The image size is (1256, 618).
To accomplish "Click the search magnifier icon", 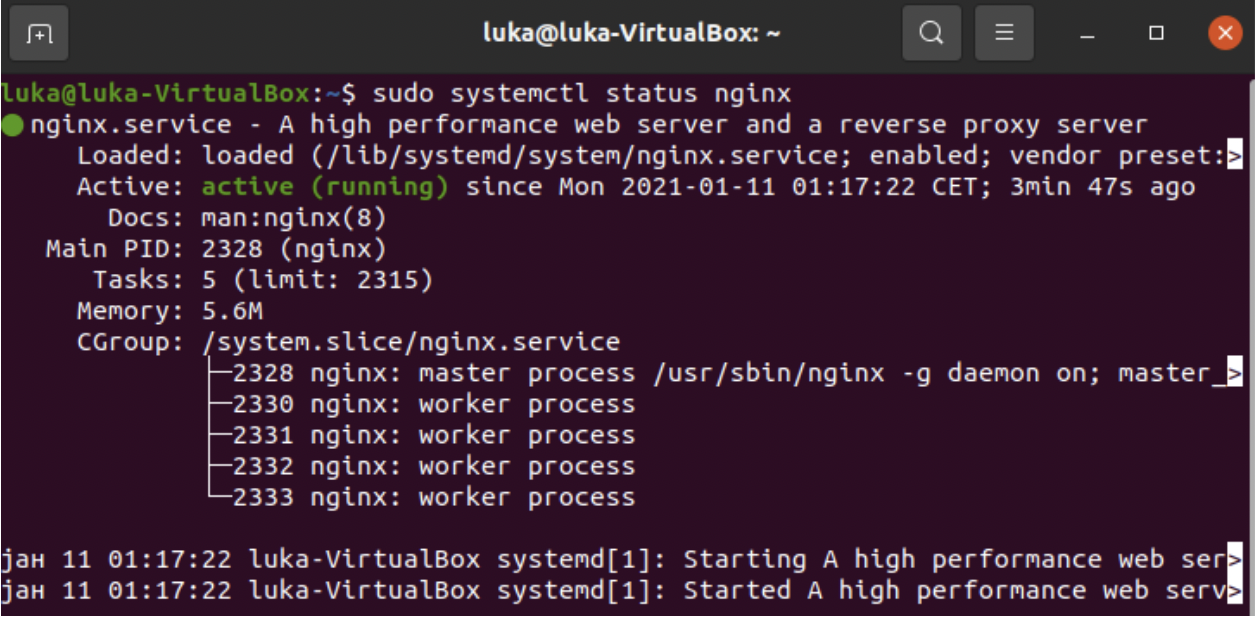I will [931, 34].
